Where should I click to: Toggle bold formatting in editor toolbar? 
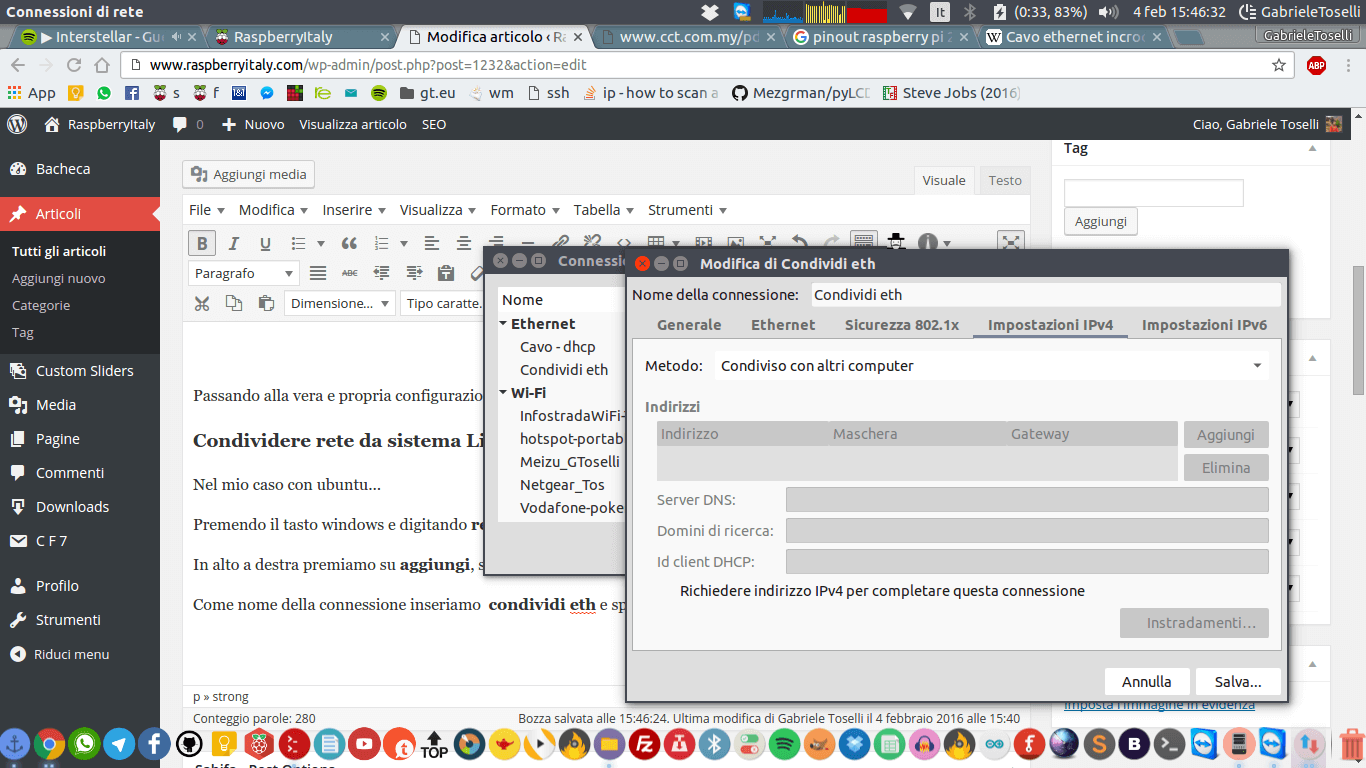[x=202, y=243]
